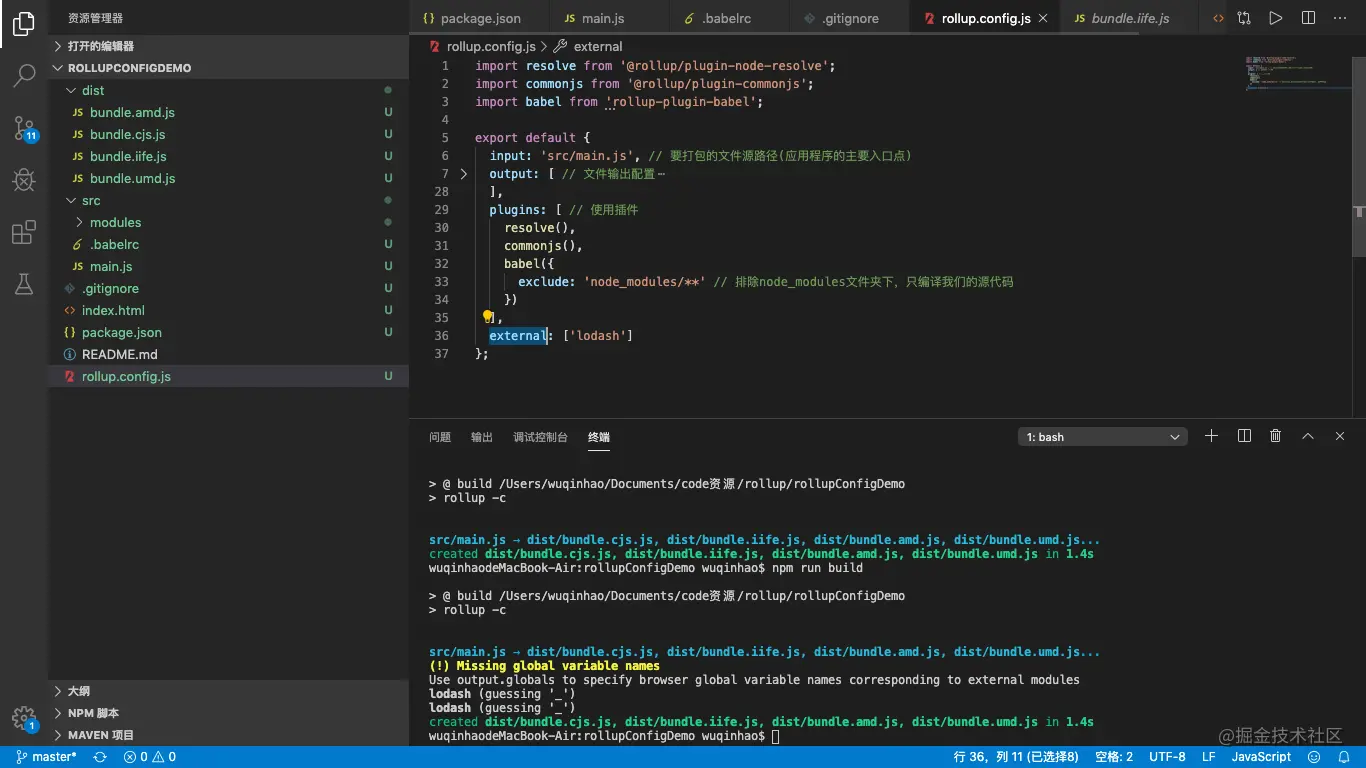Image resolution: width=1366 pixels, height=768 pixels.
Task: Open Source Control view with 11 changes
Action: 24,127
